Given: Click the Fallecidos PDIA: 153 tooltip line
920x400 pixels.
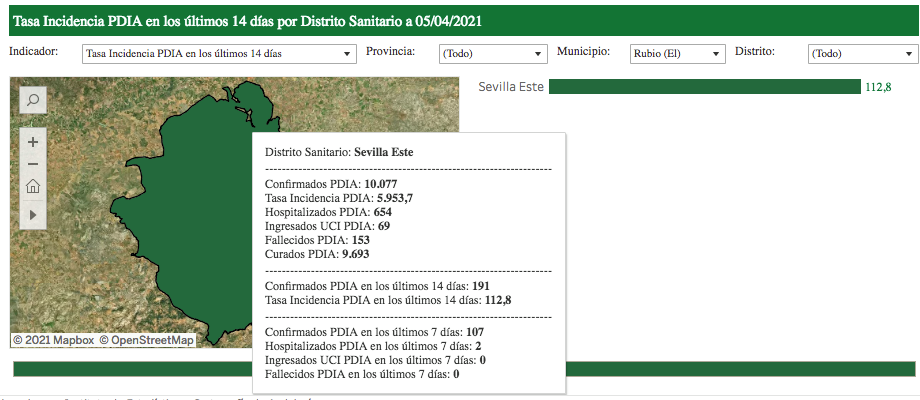Looking at the screenshot, I should 319,240.
